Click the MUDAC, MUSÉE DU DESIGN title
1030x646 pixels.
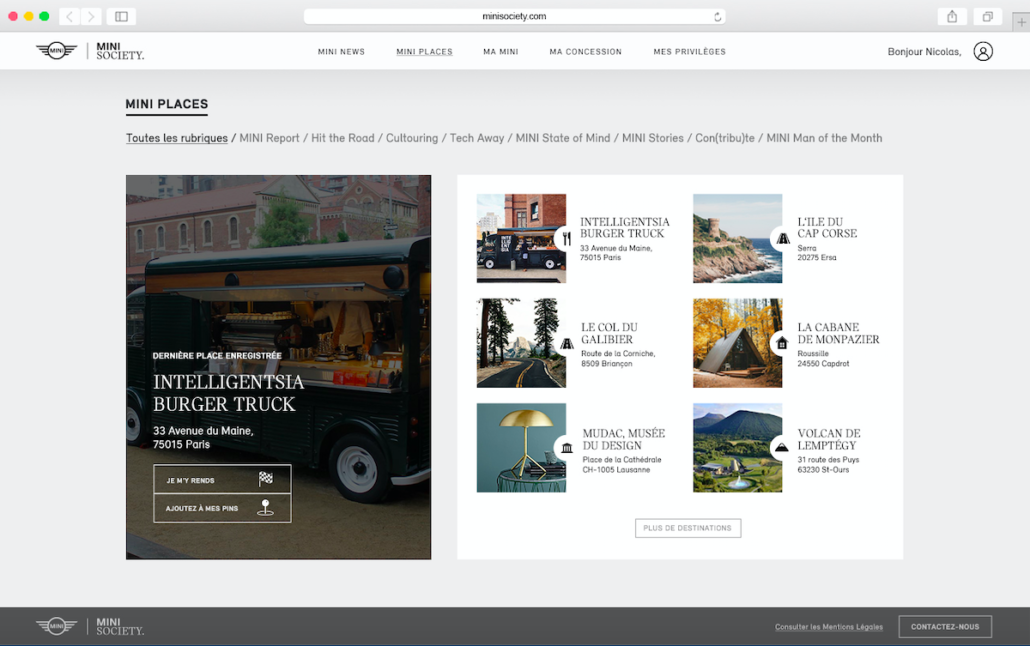tap(623, 439)
